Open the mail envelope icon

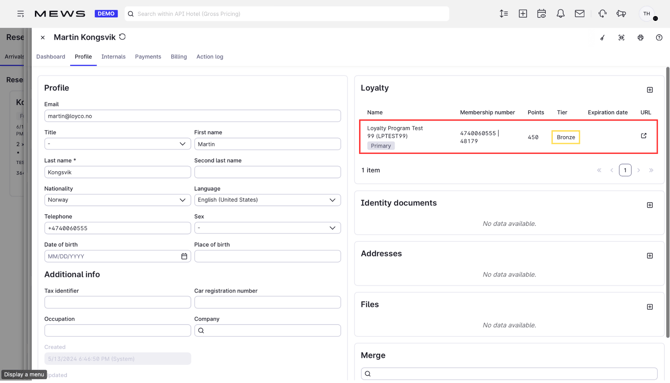pyautogui.click(x=579, y=14)
